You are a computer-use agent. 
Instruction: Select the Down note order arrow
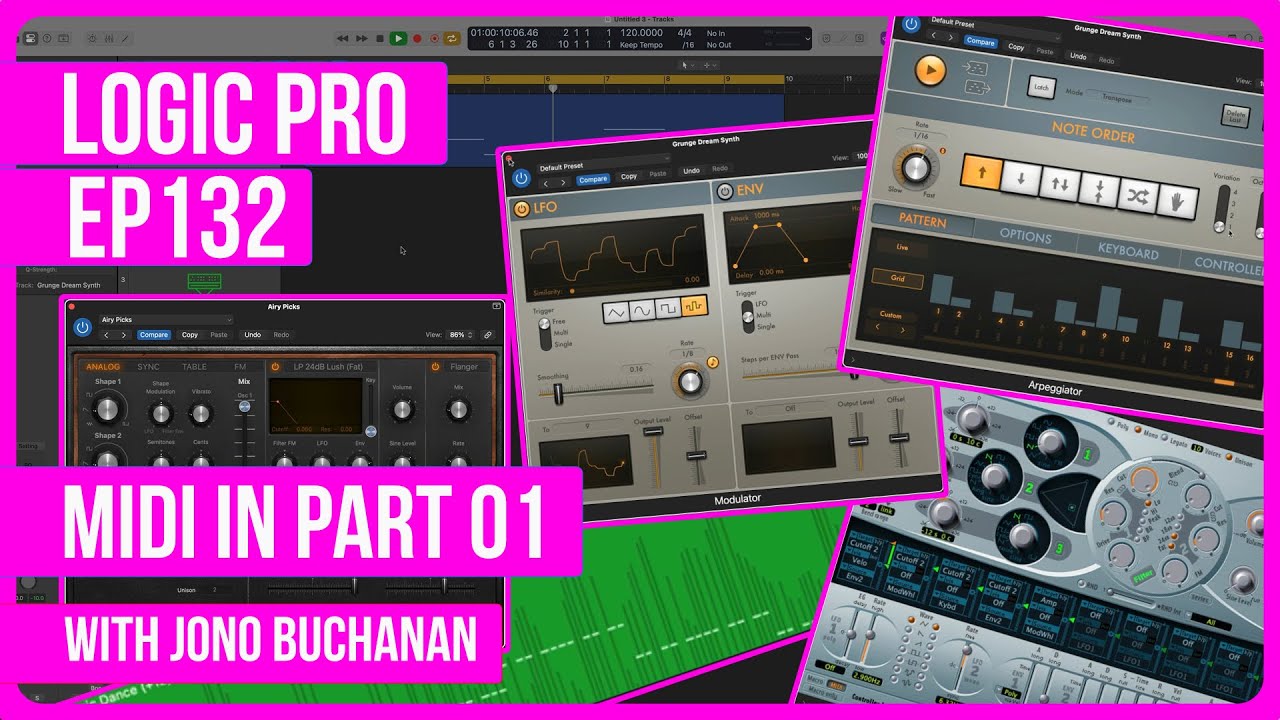[x=1020, y=179]
